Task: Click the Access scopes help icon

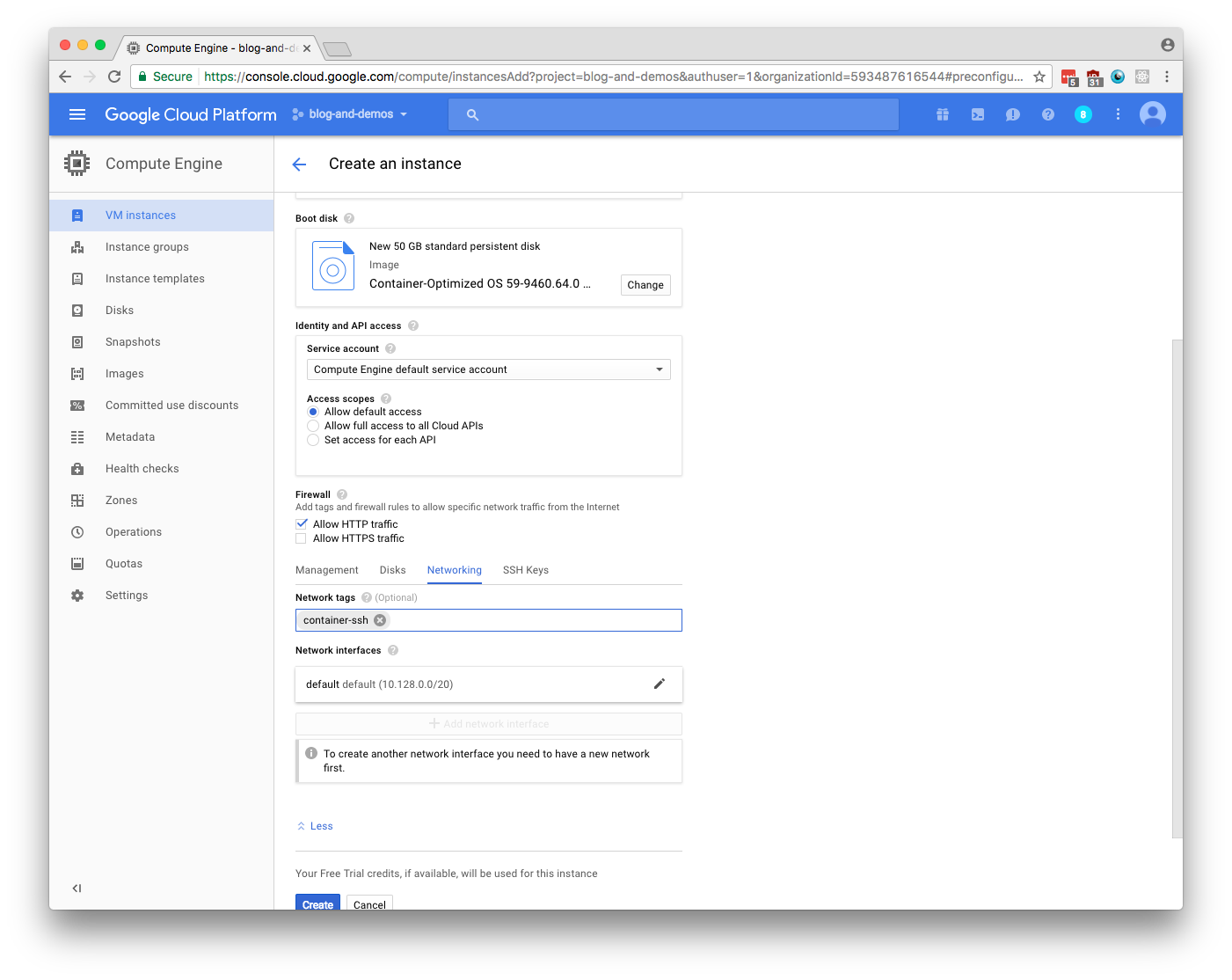Action: (x=386, y=399)
